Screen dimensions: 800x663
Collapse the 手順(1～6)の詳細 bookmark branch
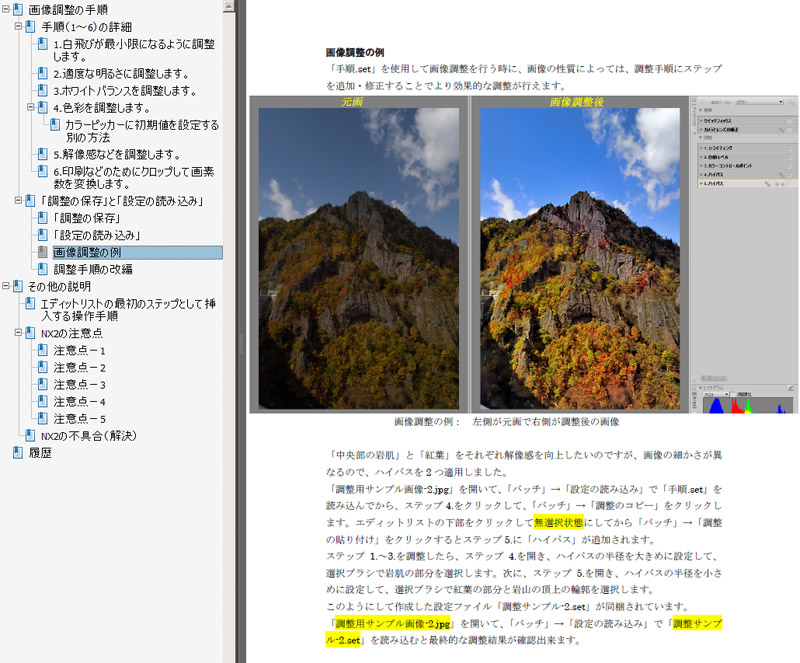pos(18,26)
